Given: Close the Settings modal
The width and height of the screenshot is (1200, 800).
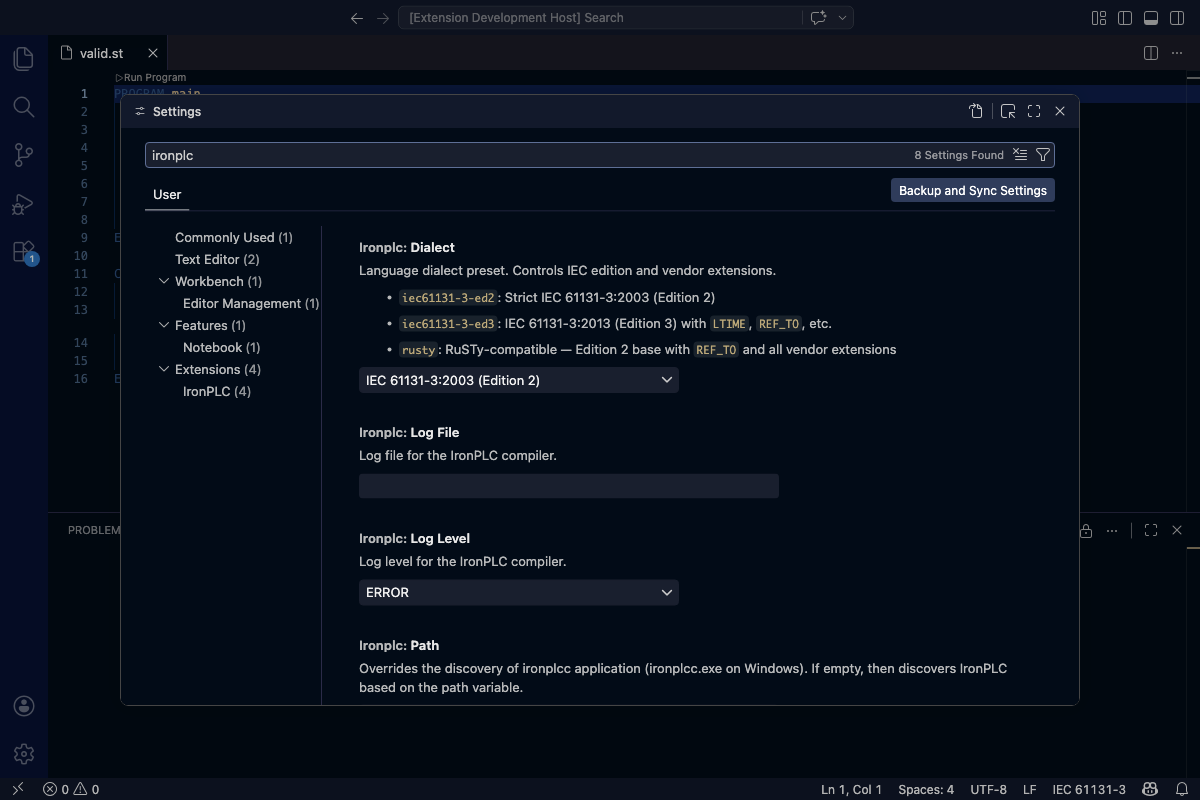Looking at the screenshot, I should point(1060,111).
